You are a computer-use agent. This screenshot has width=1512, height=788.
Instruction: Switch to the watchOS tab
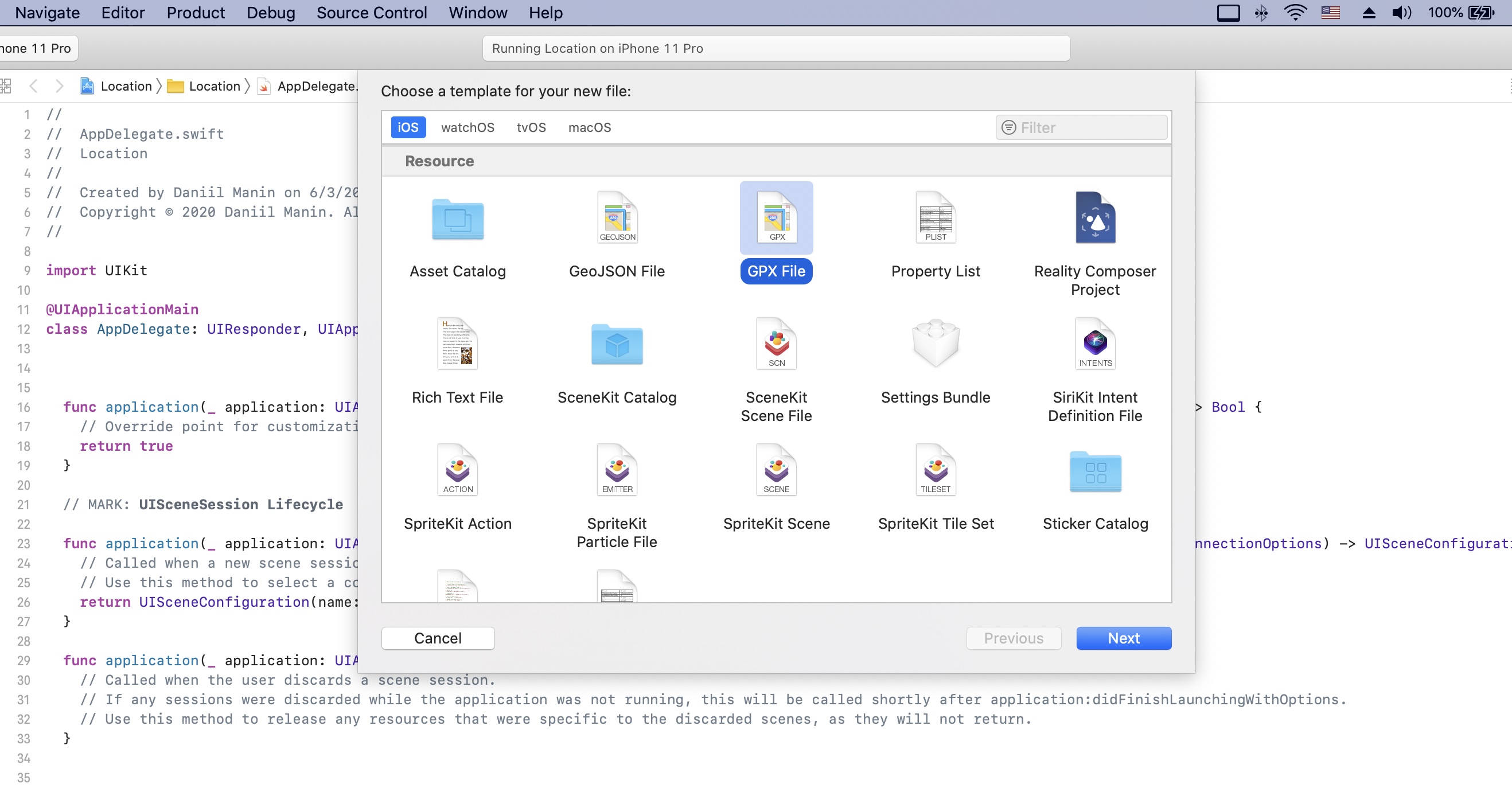467,127
